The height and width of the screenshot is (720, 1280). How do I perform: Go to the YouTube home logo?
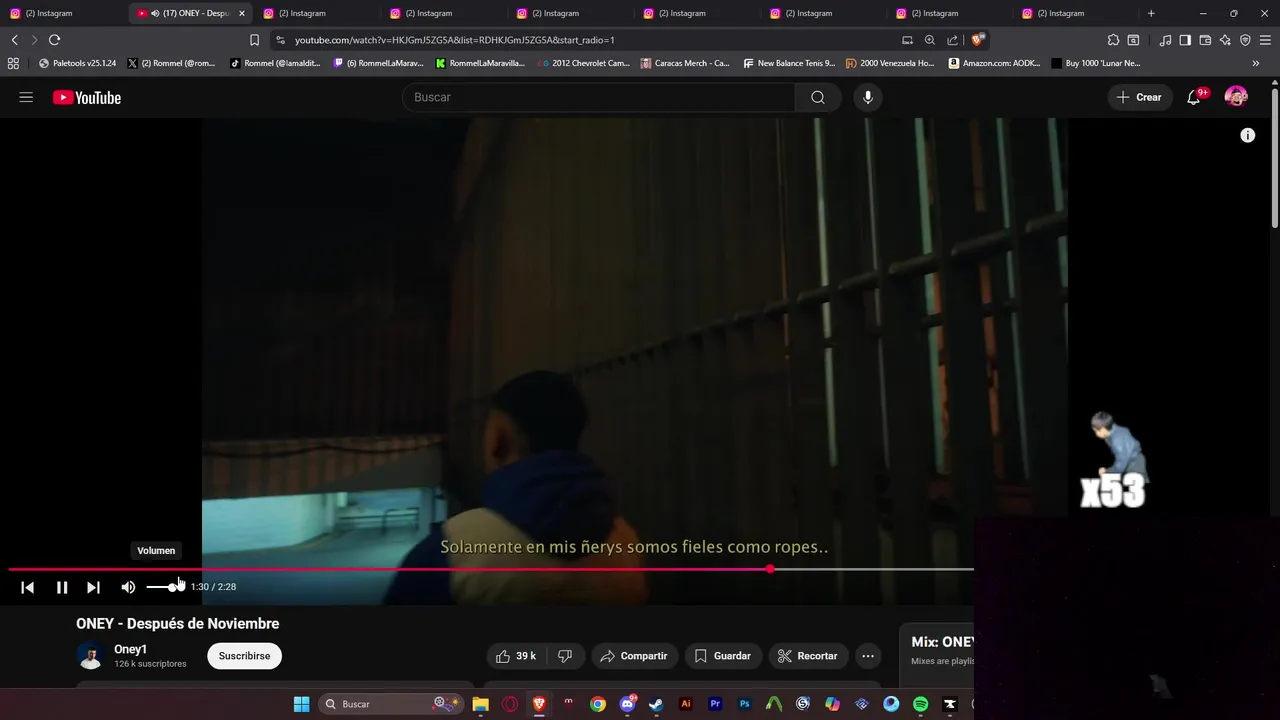[87, 97]
